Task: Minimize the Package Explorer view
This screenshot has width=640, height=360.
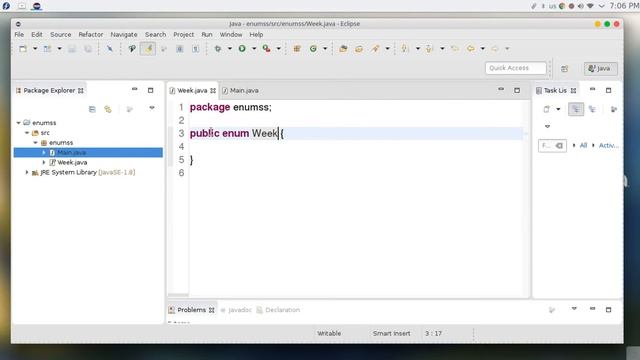Action: (x=135, y=90)
